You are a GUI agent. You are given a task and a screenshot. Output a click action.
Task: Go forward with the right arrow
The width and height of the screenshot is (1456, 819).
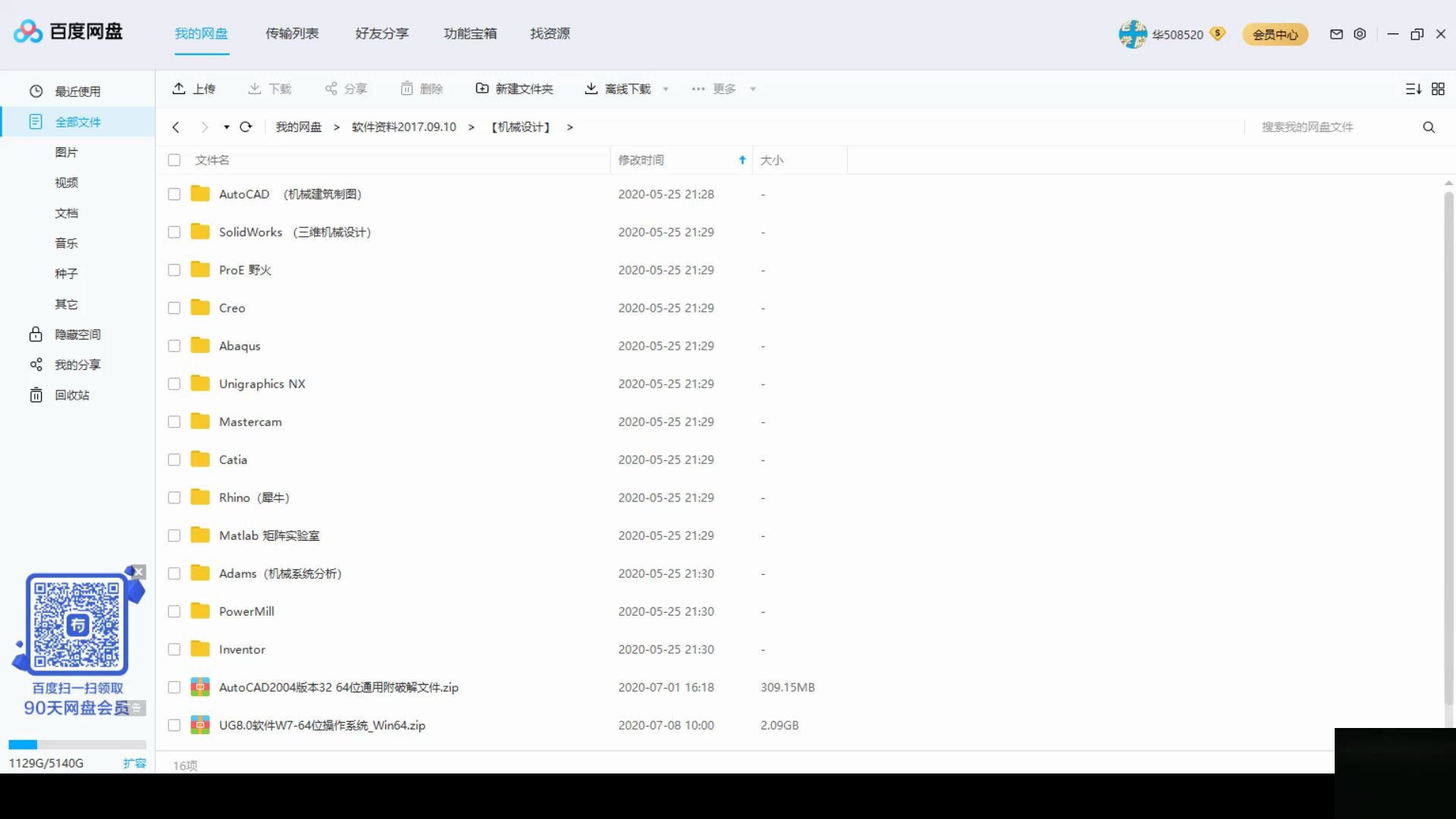click(x=204, y=127)
